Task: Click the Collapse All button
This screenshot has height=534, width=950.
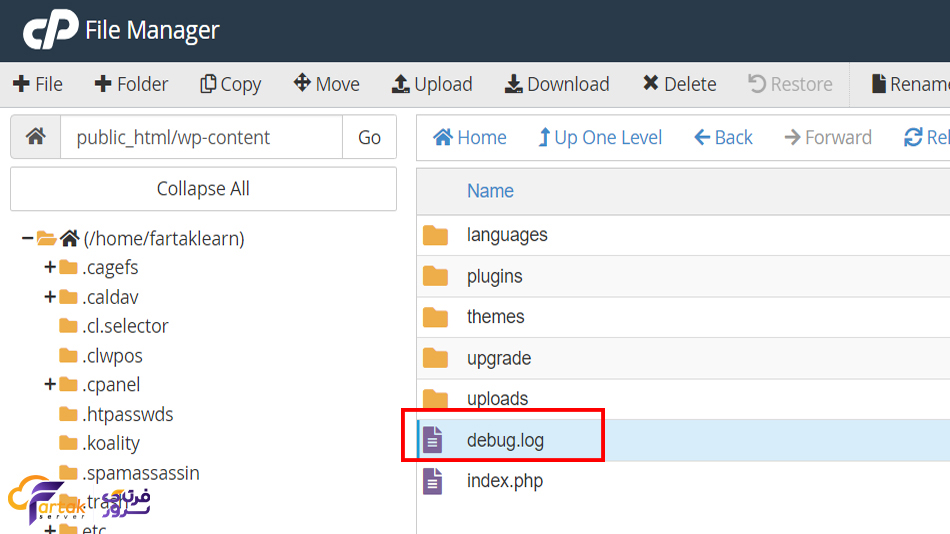Action: point(203,189)
